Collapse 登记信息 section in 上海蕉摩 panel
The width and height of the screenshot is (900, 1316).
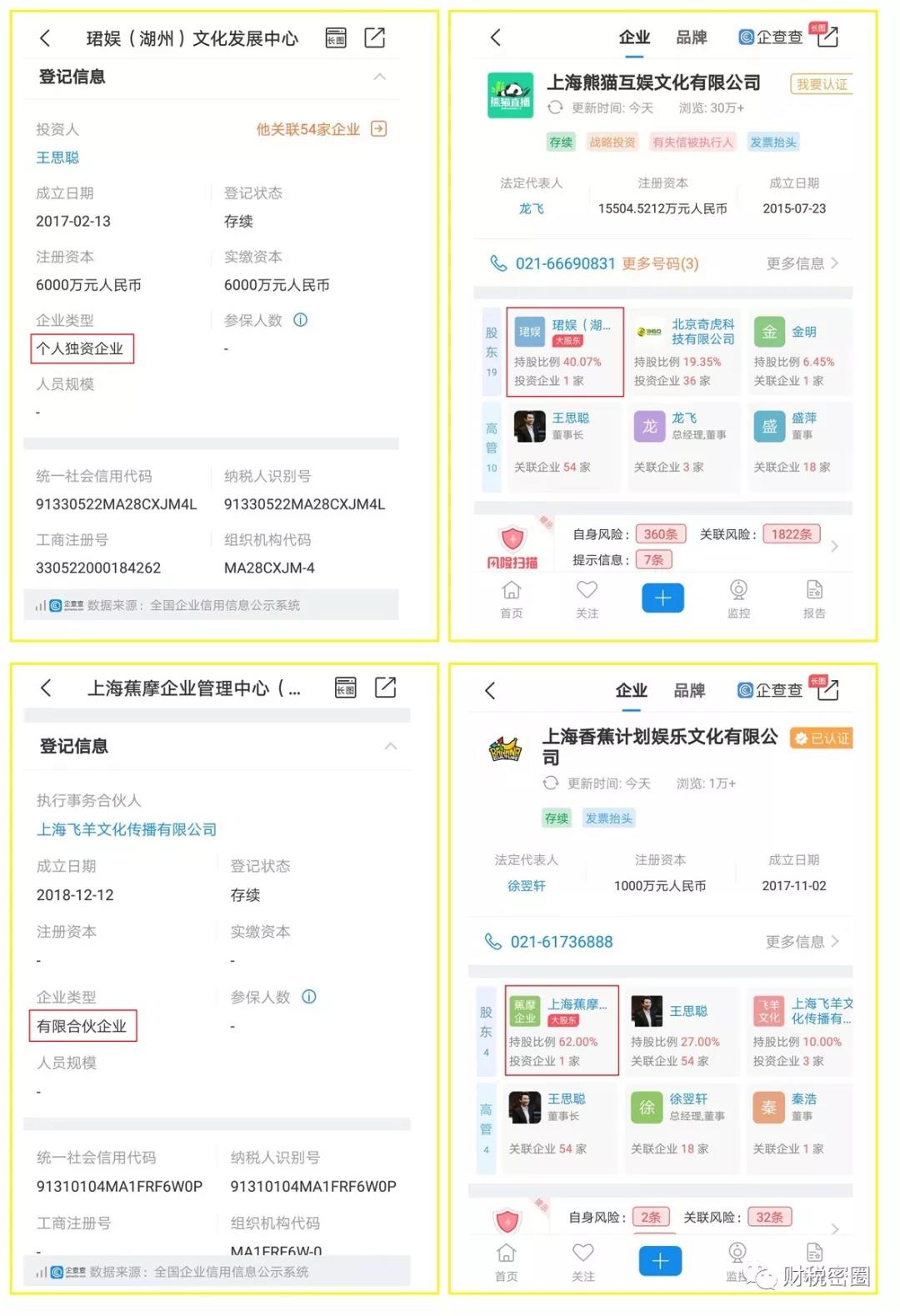[391, 746]
